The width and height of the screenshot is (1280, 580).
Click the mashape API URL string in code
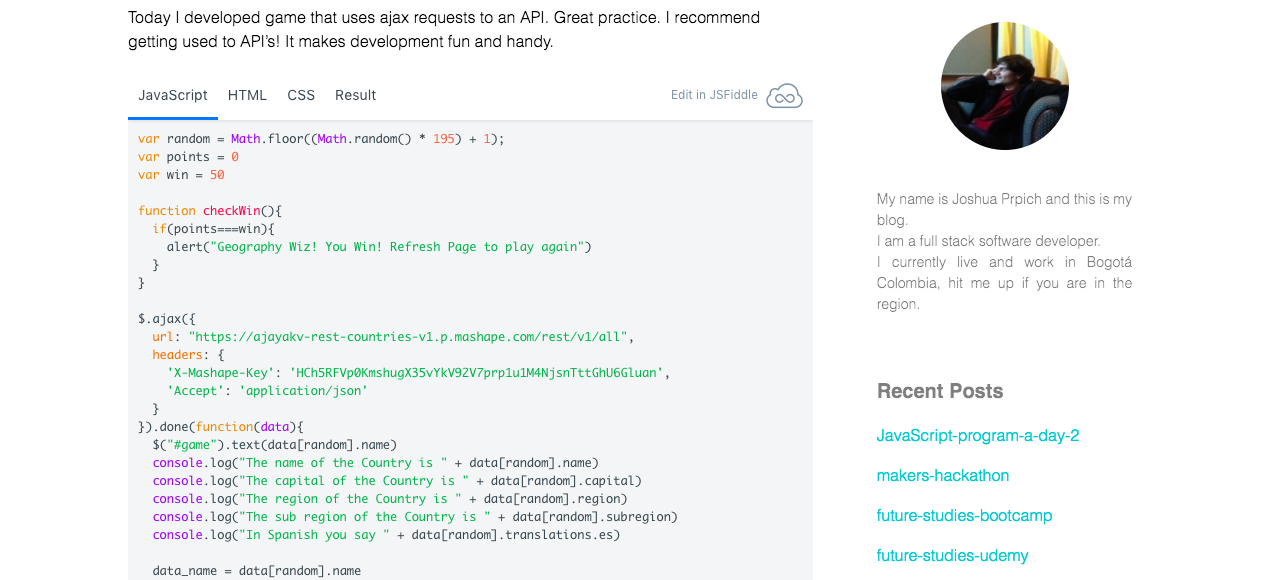coord(410,337)
